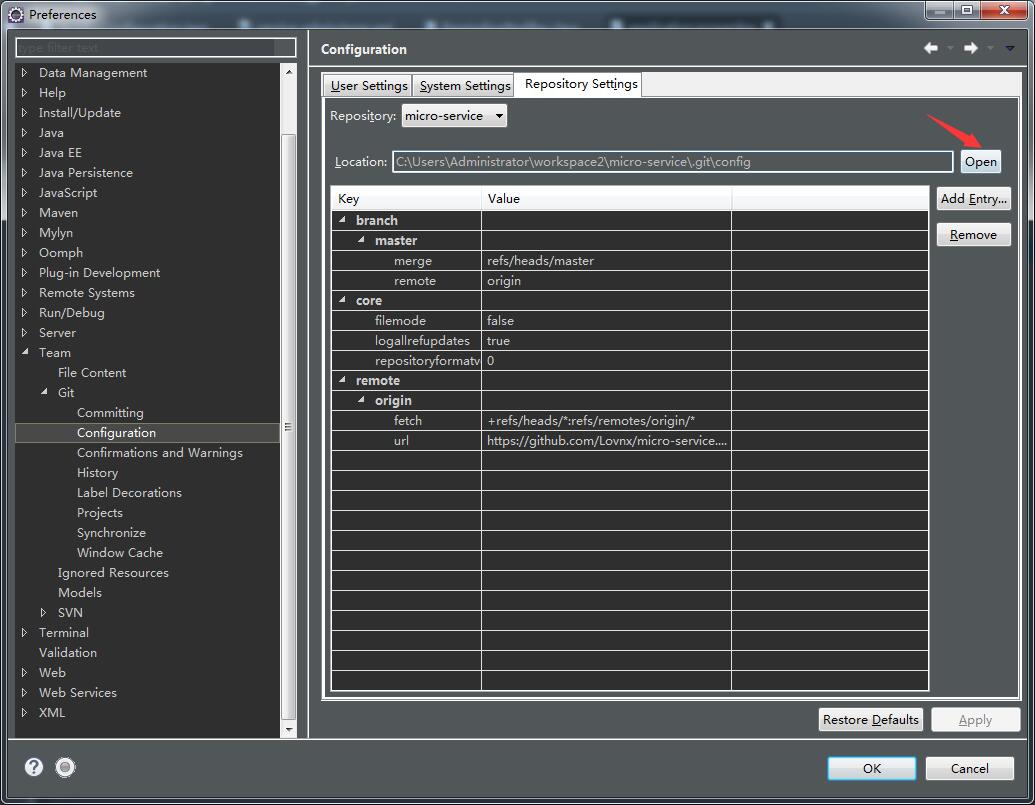
Task: Switch to User Settings tab
Action: pos(368,86)
